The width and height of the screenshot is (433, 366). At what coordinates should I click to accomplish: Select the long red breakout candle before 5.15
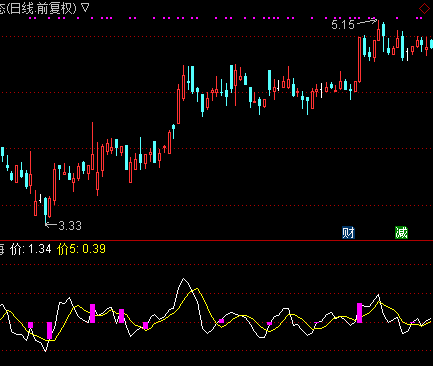click(x=360, y=60)
